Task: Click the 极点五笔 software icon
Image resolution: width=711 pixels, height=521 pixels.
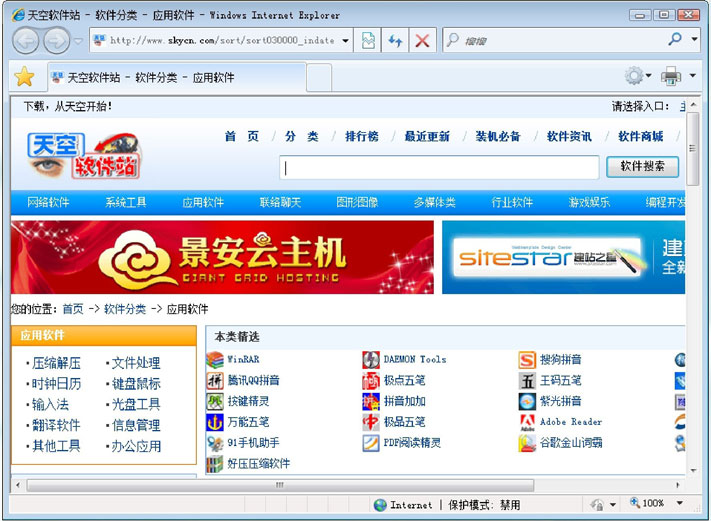Action: [x=371, y=381]
